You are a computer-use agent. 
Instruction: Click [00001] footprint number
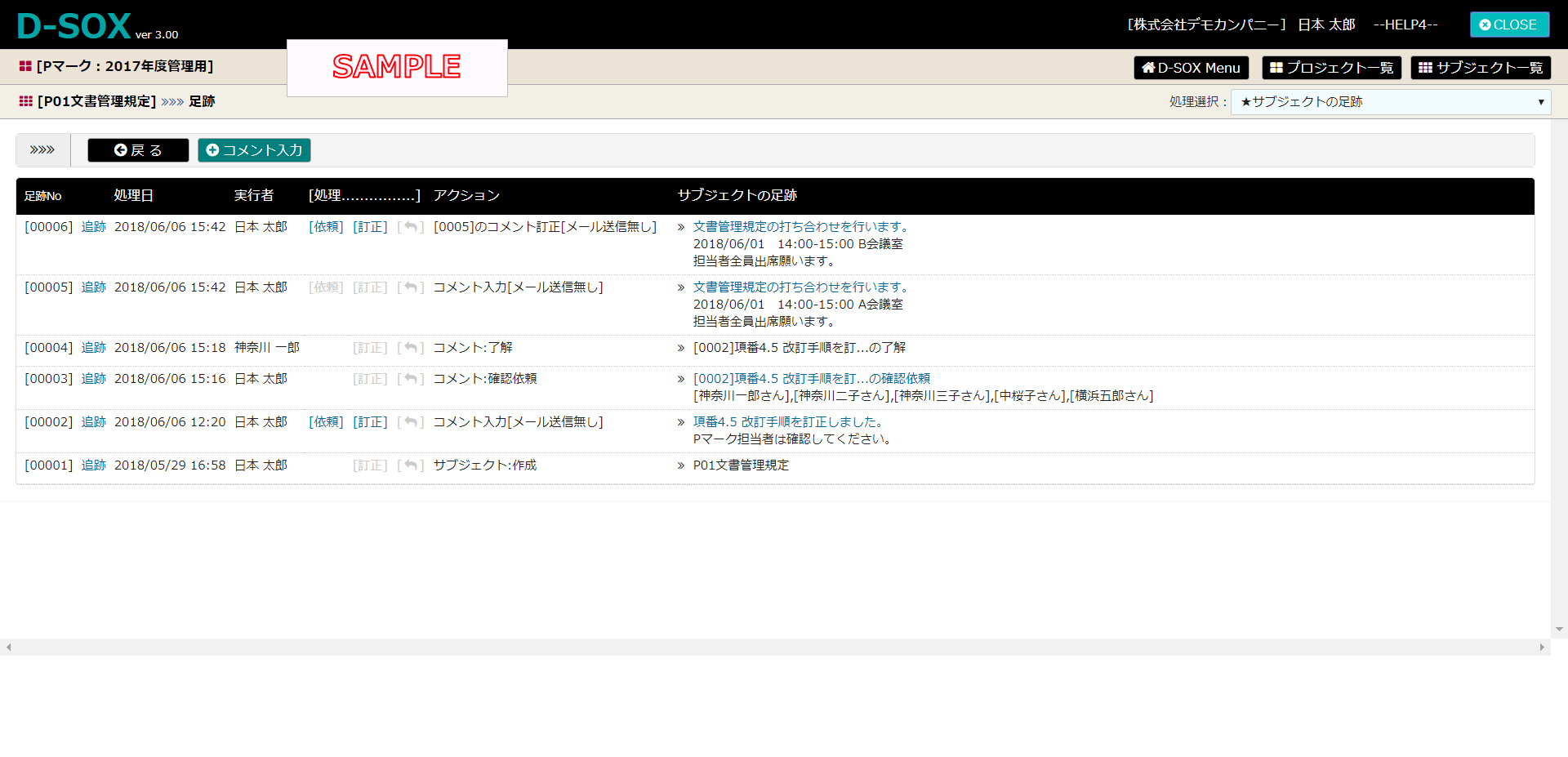pyautogui.click(x=49, y=465)
